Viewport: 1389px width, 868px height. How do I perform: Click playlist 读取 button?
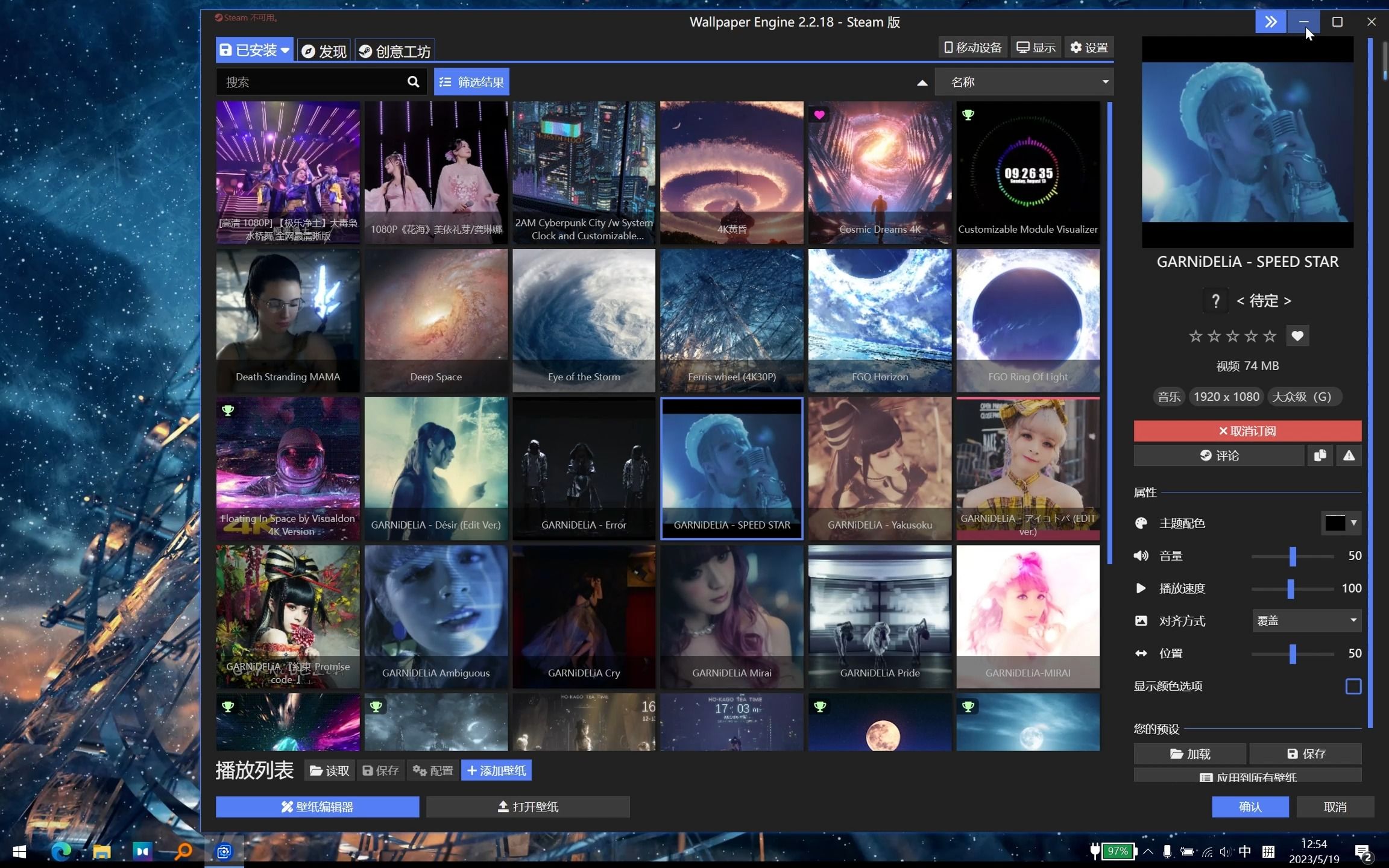(x=329, y=770)
